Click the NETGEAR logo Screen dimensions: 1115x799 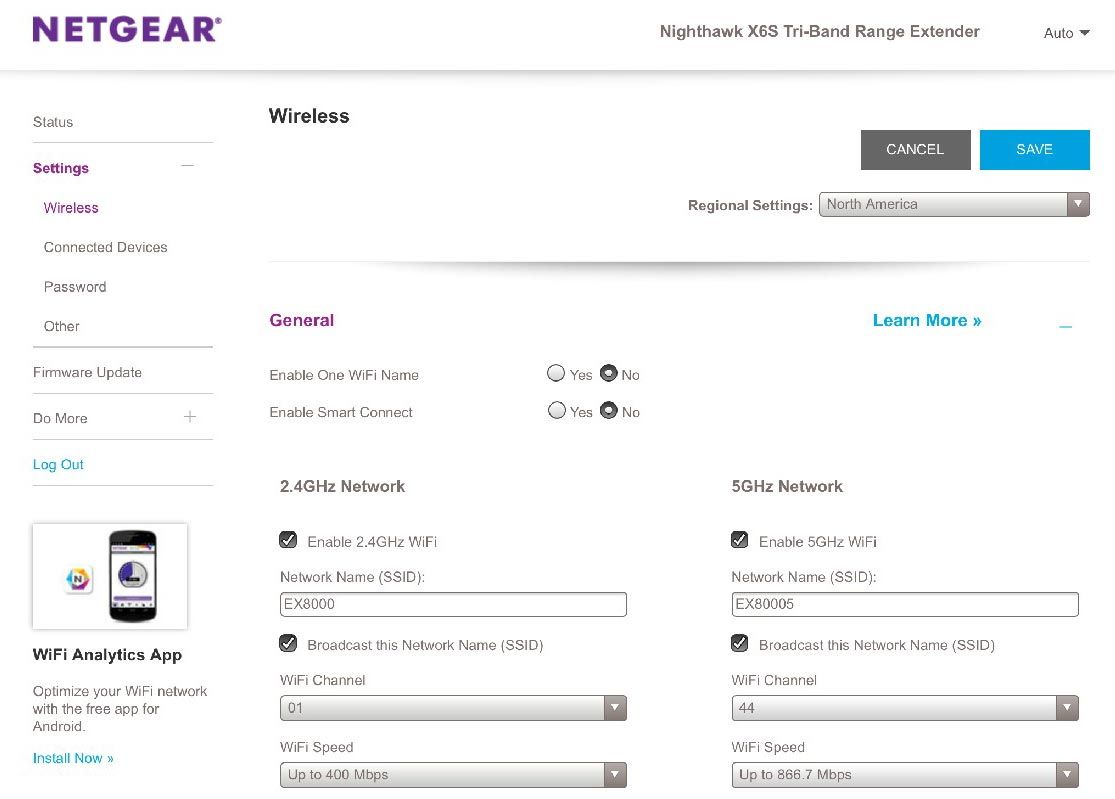coord(126,29)
